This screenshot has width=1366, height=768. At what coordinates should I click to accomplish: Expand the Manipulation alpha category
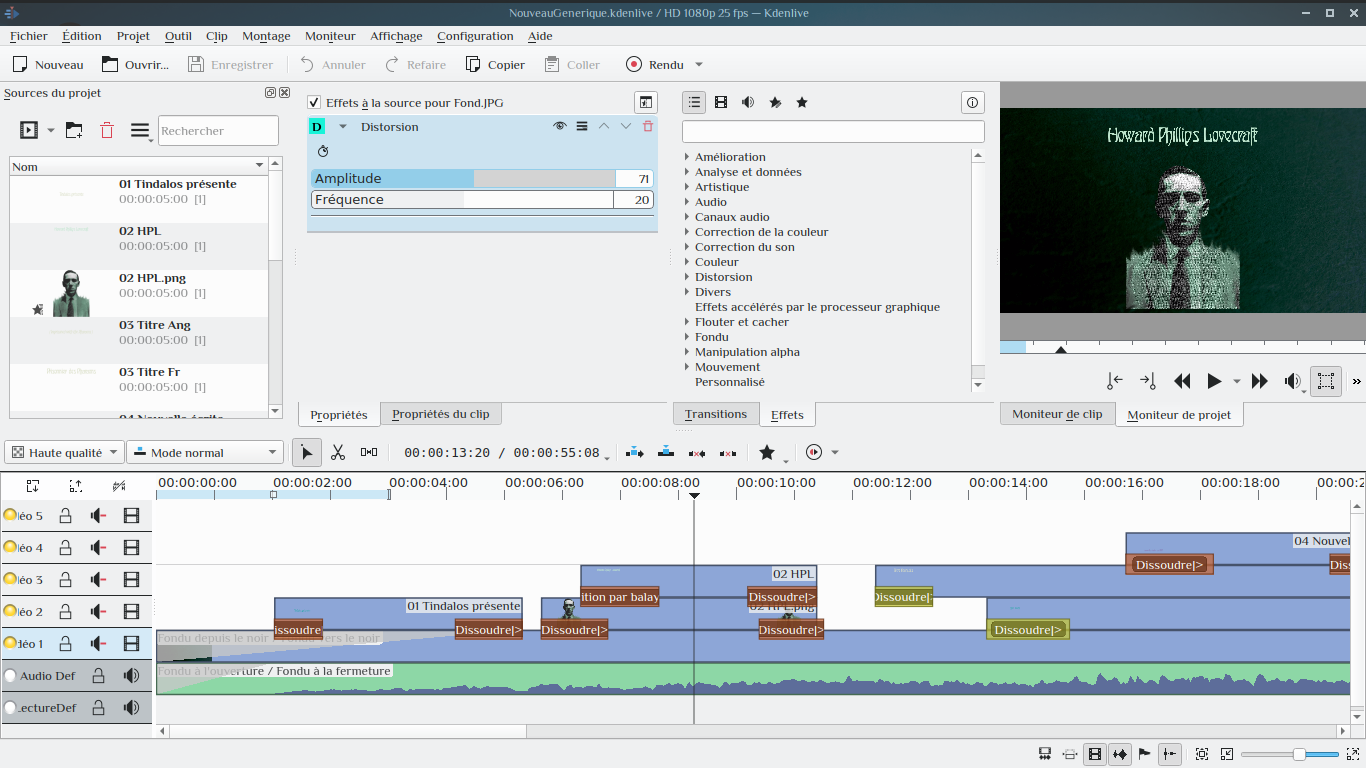pos(687,352)
